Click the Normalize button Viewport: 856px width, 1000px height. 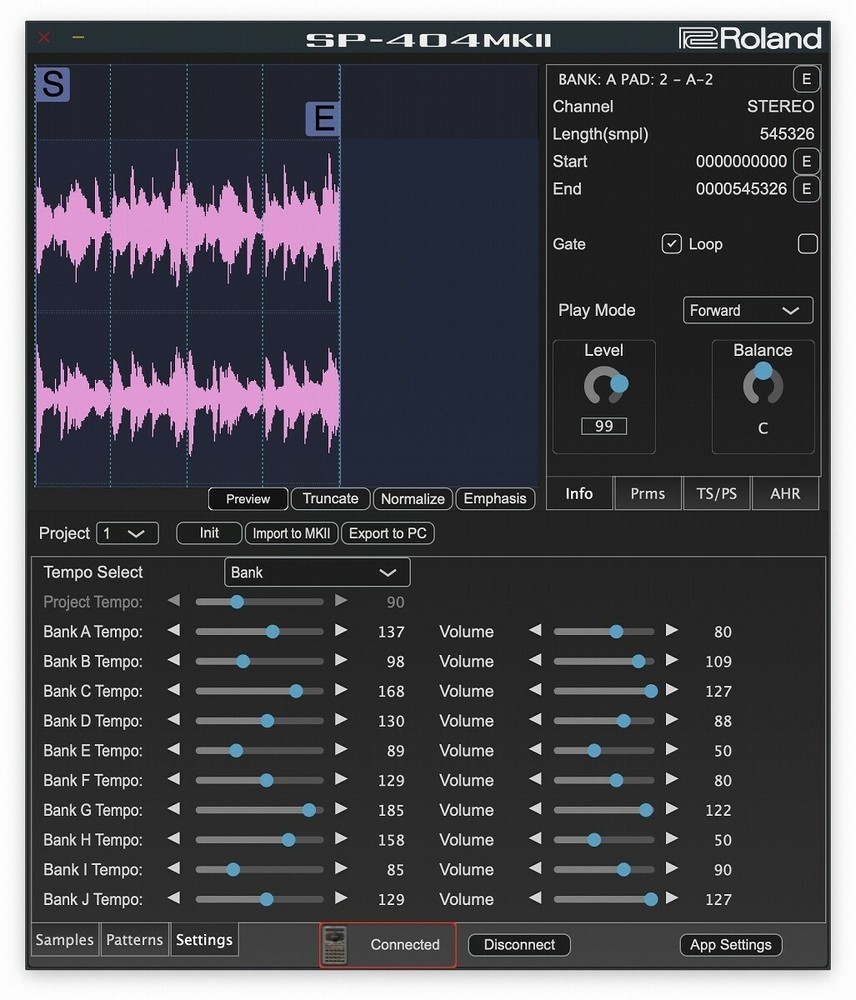pyautogui.click(x=412, y=499)
